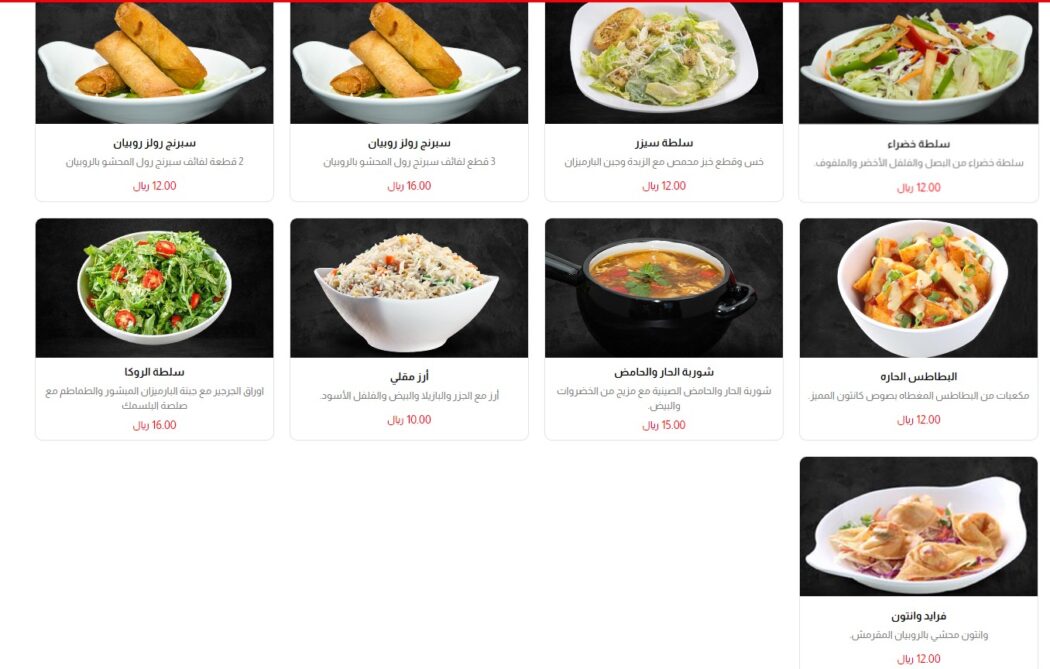
Task: Select the hot and sour soup pot image
Action: (x=664, y=288)
